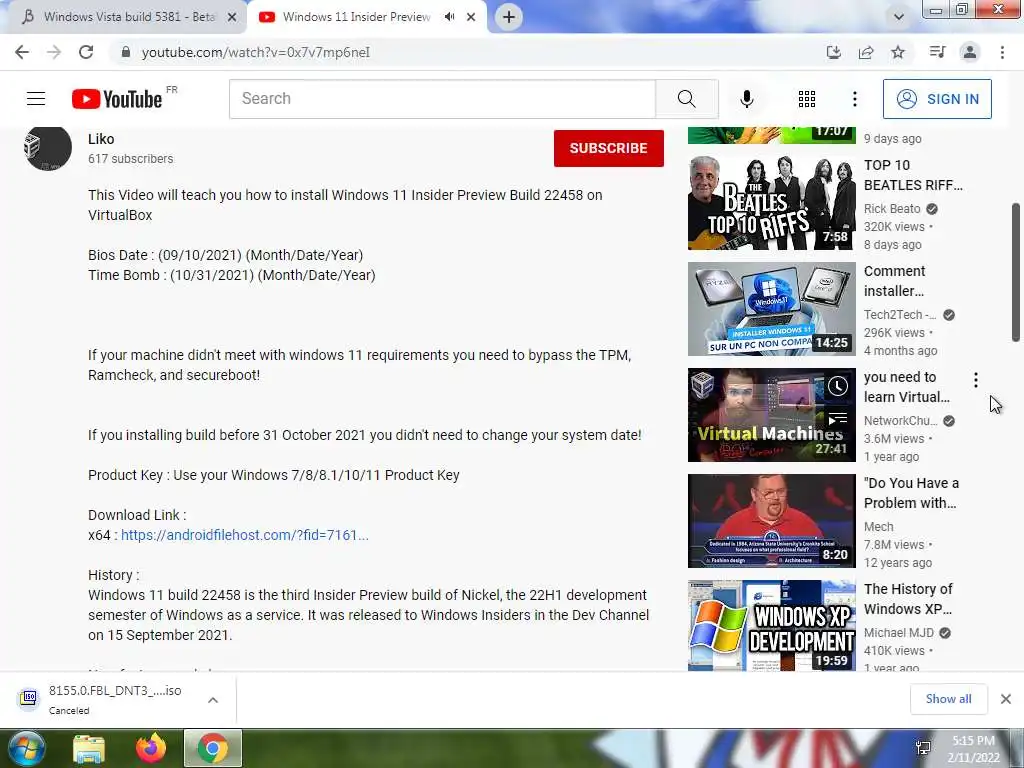Go to YouTube home via logo
The height and width of the screenshot is (768, 1024).
pyautogui.click(x=117, y=99)
